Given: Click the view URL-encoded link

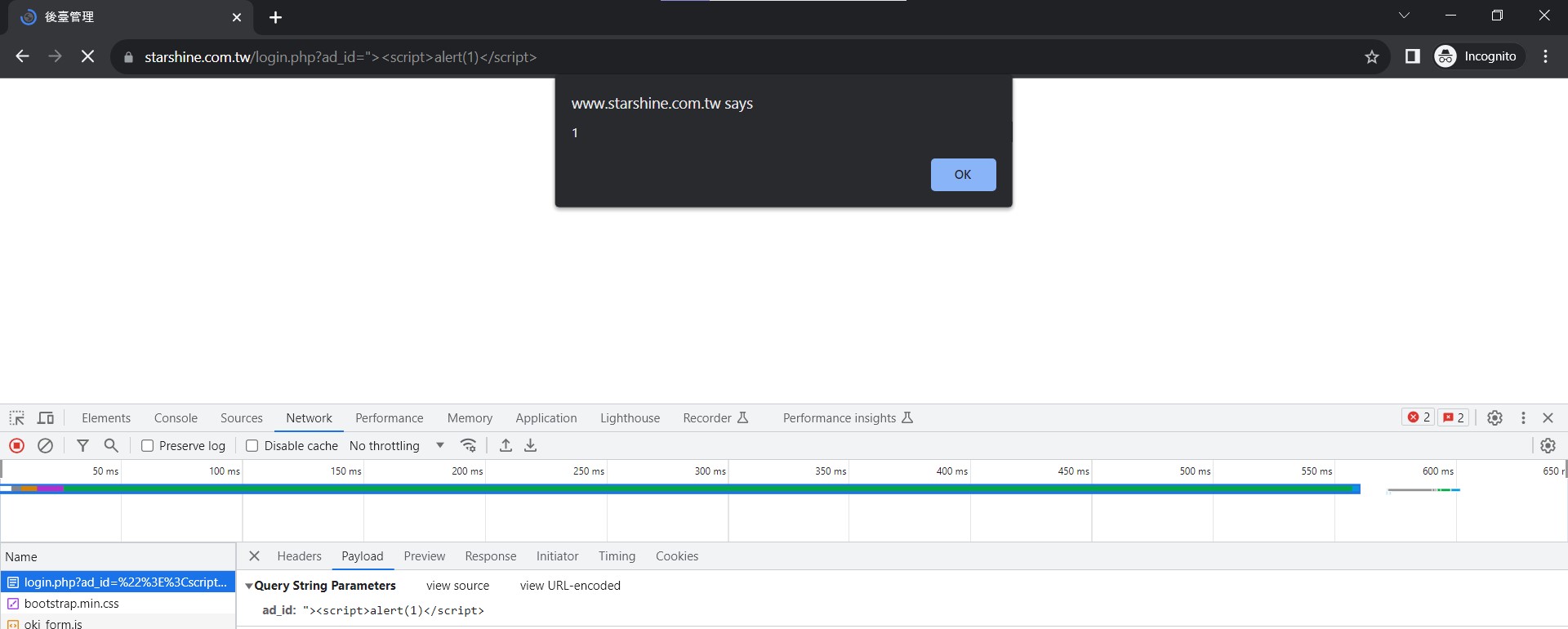Looking at the screenshot, I should pyautogui.click(x=570, y=586).
